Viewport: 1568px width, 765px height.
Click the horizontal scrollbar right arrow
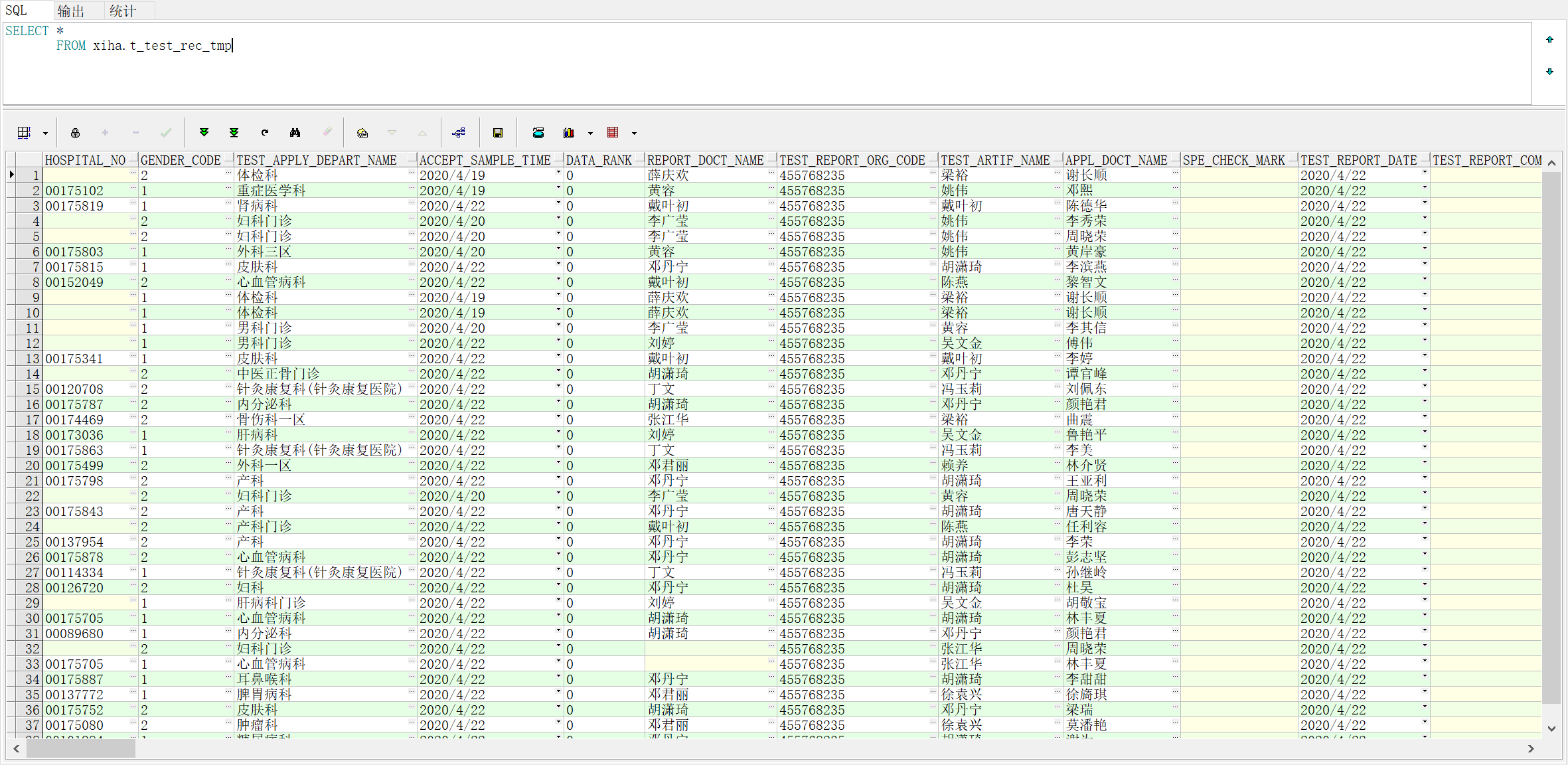(1531, 748)
